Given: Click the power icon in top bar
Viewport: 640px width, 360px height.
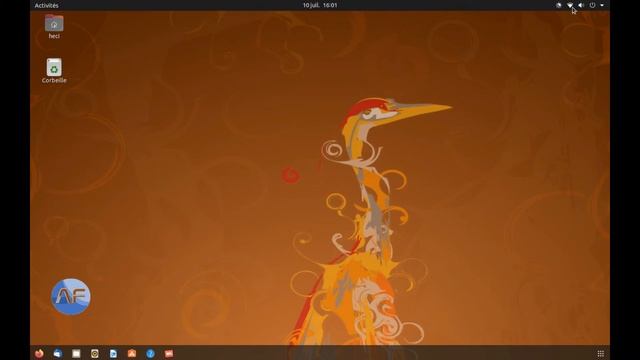Looking at the screenshot, I should click(592, 5).
